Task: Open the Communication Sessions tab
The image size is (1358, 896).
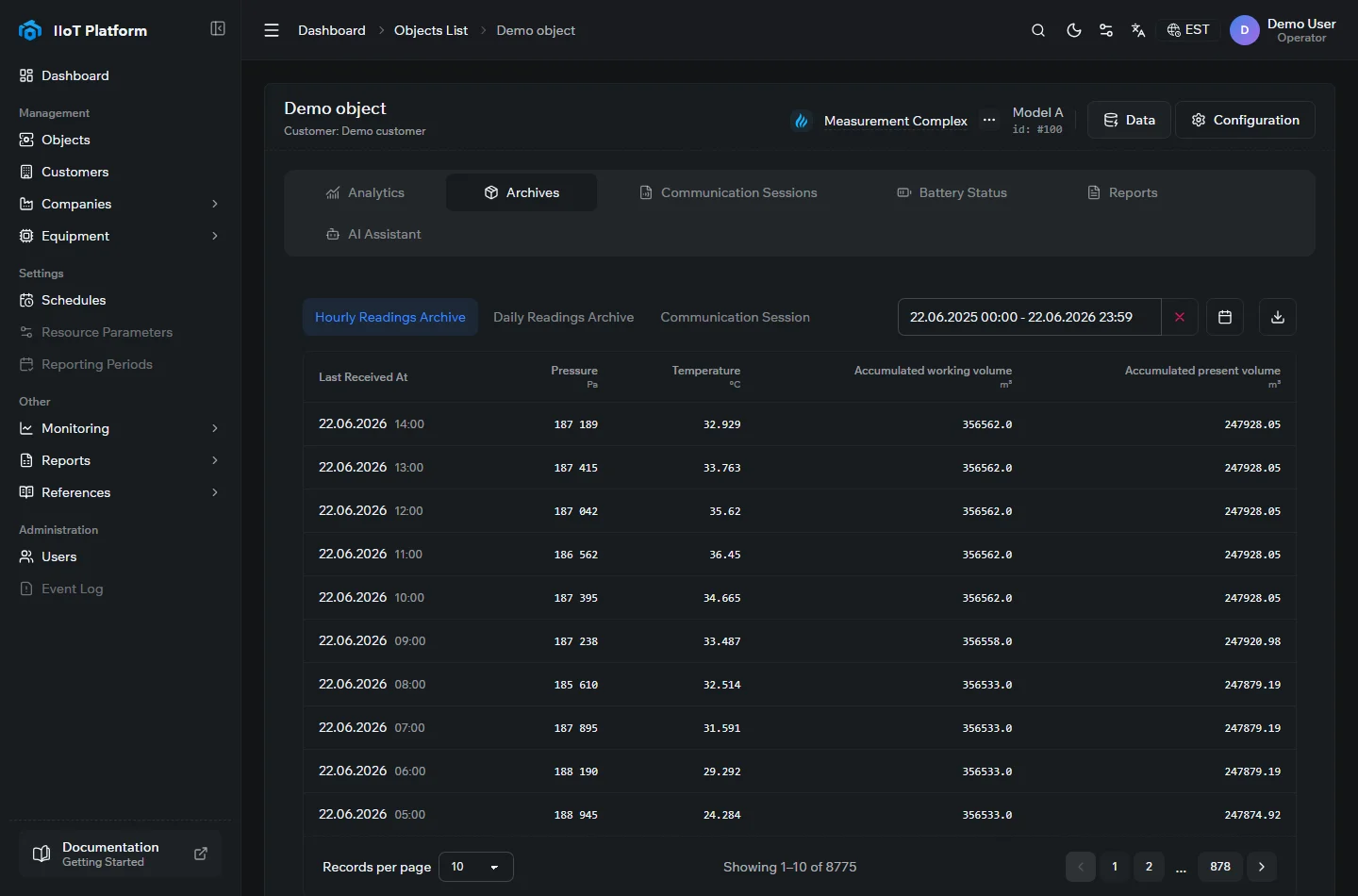Action: pos(728,192)
